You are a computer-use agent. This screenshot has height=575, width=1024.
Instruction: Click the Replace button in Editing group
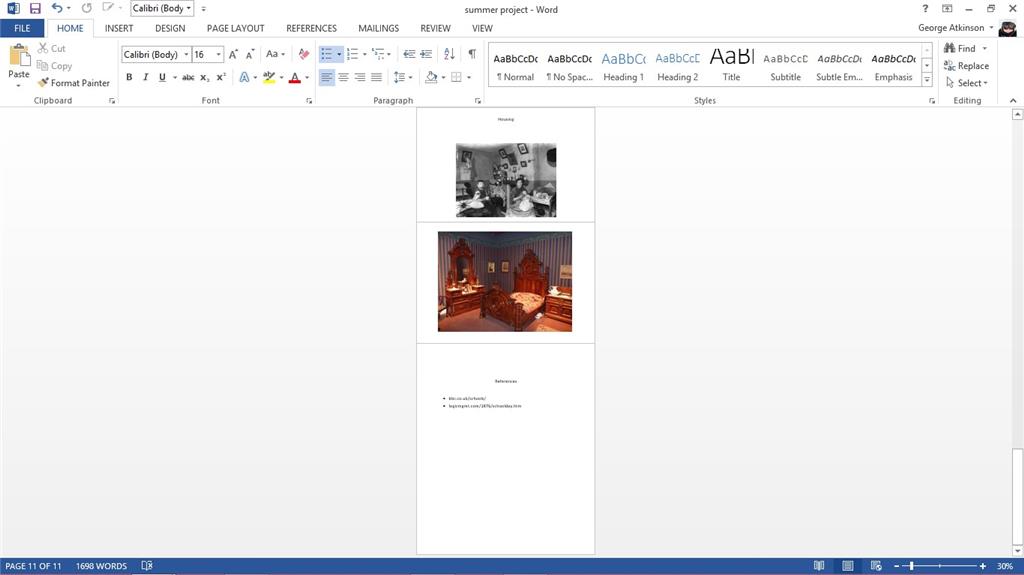pos(966,66)
